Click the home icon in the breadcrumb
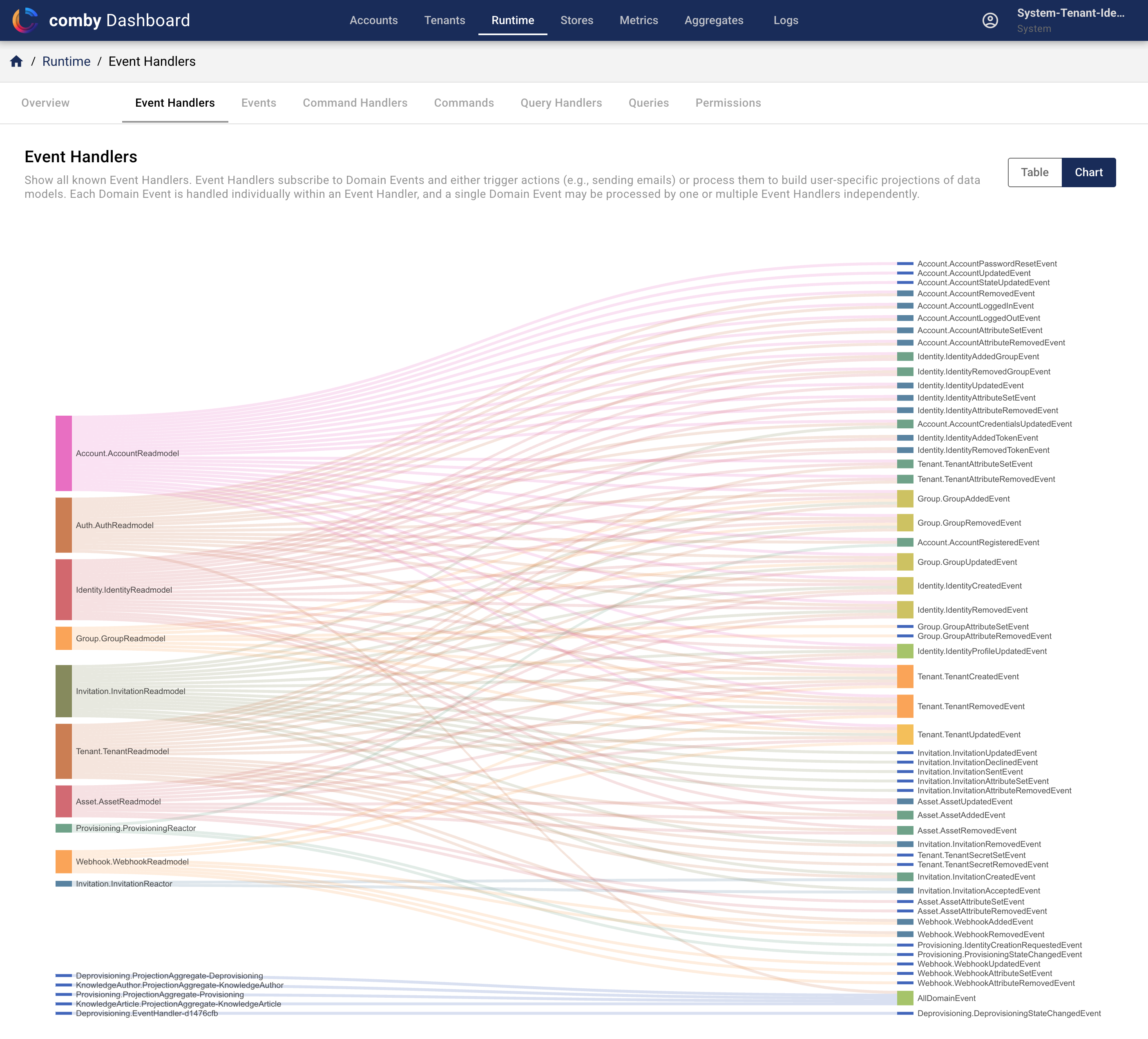 click(16, 61)
